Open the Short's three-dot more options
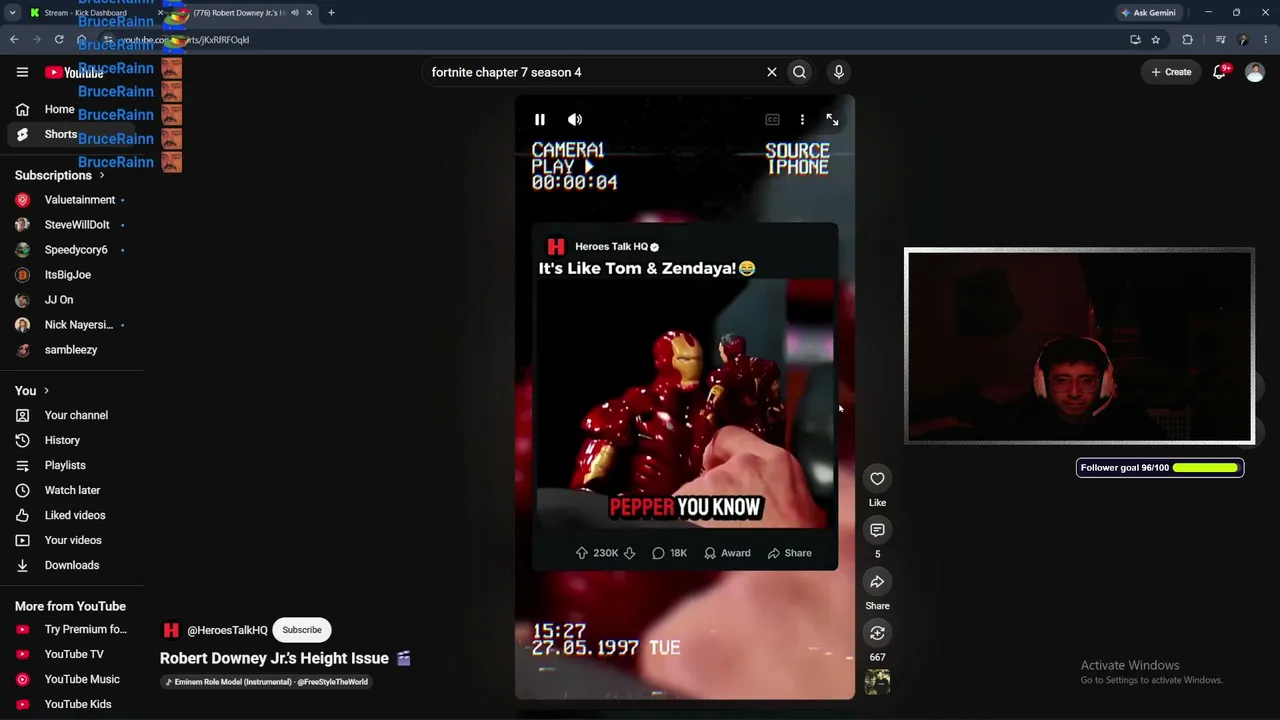This screenshot has width=1280, height=720. pos(802,120)
